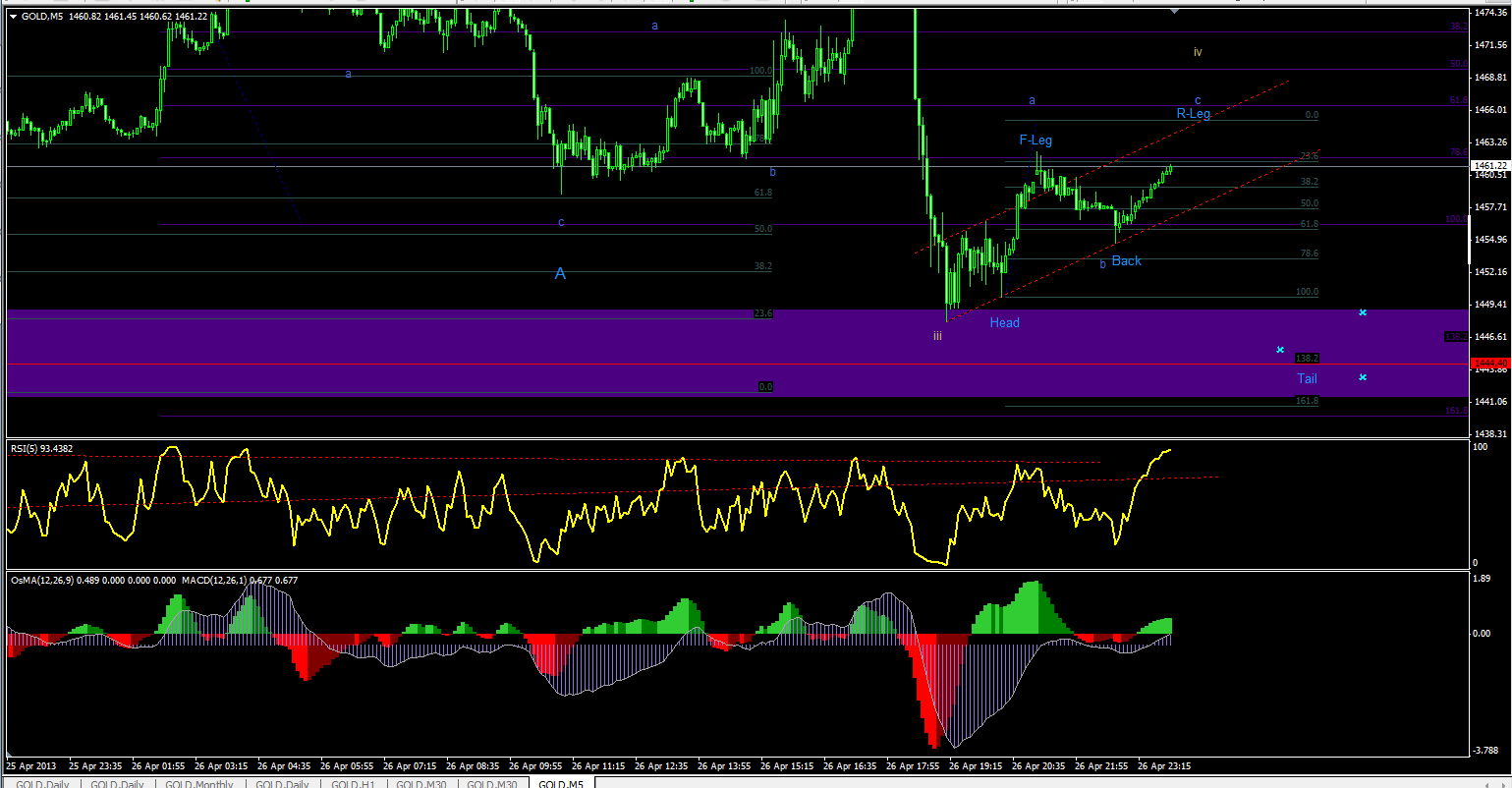The height and width of the screenshot is (788, 1512).
Task: Click the 1438.31 price axis value
Action: tap(1490, 434)
